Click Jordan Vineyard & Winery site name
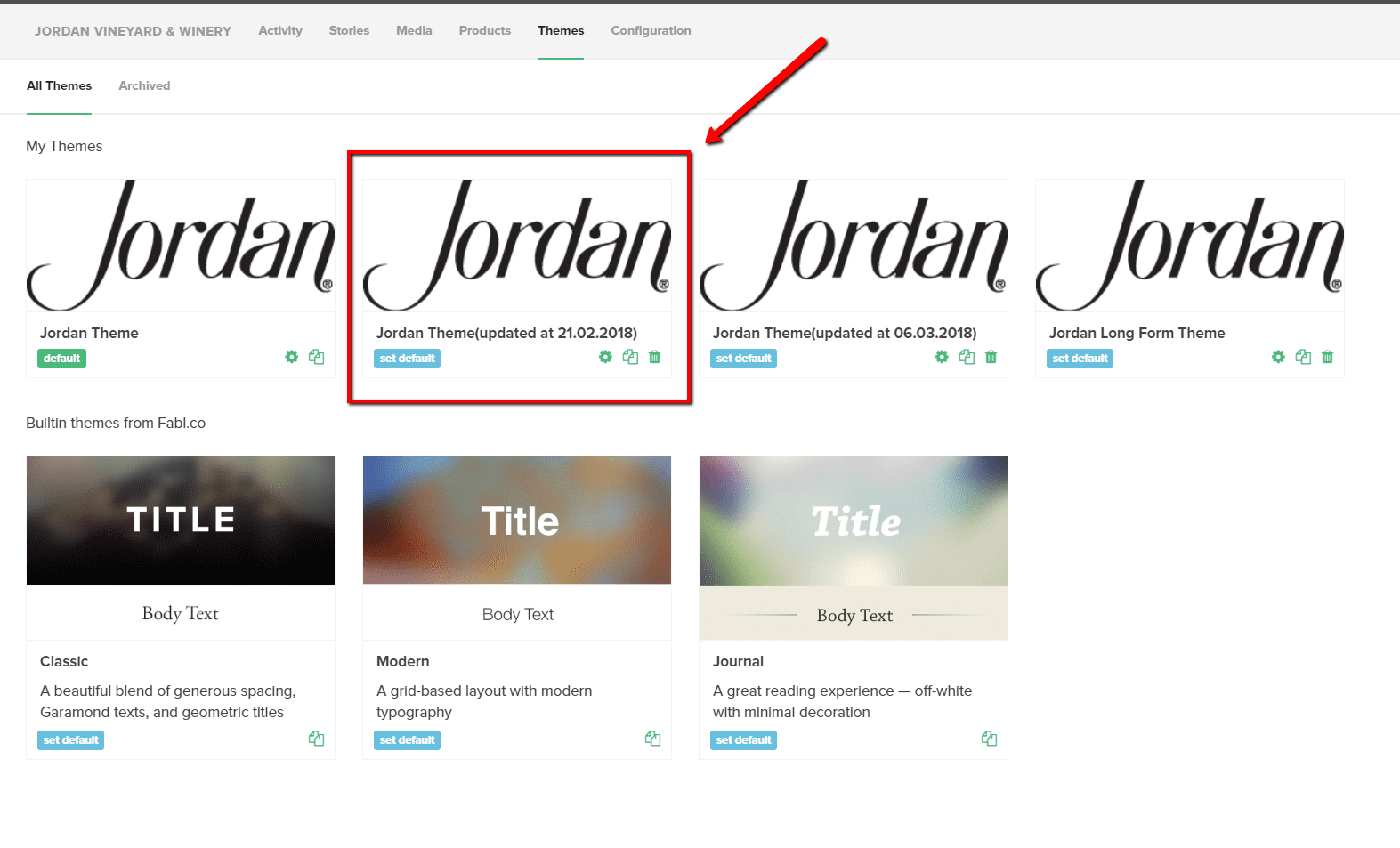Viewport: 1400px width, 848px height. [133, 31]
